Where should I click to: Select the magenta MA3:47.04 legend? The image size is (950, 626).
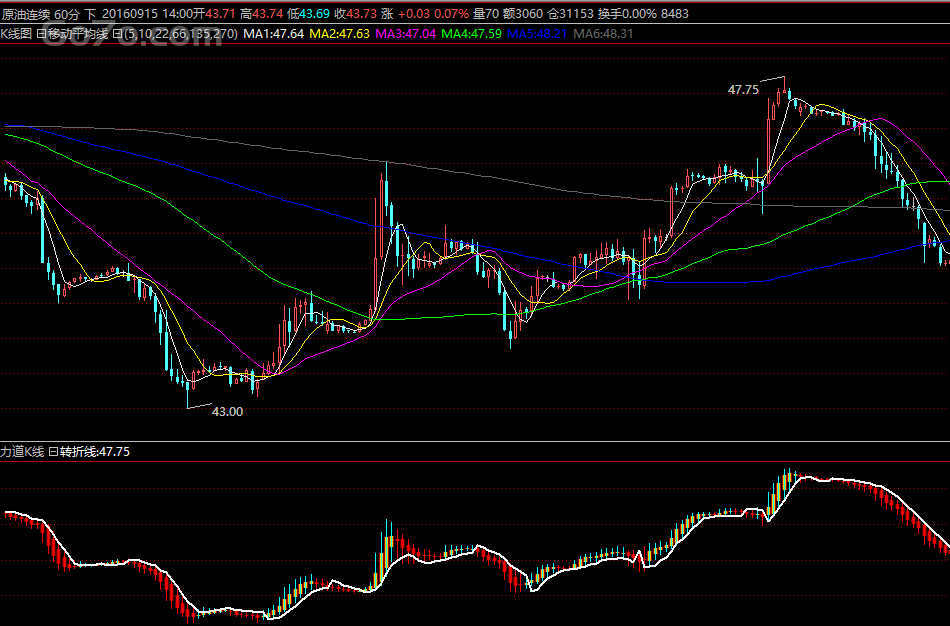tap(405, 34)
